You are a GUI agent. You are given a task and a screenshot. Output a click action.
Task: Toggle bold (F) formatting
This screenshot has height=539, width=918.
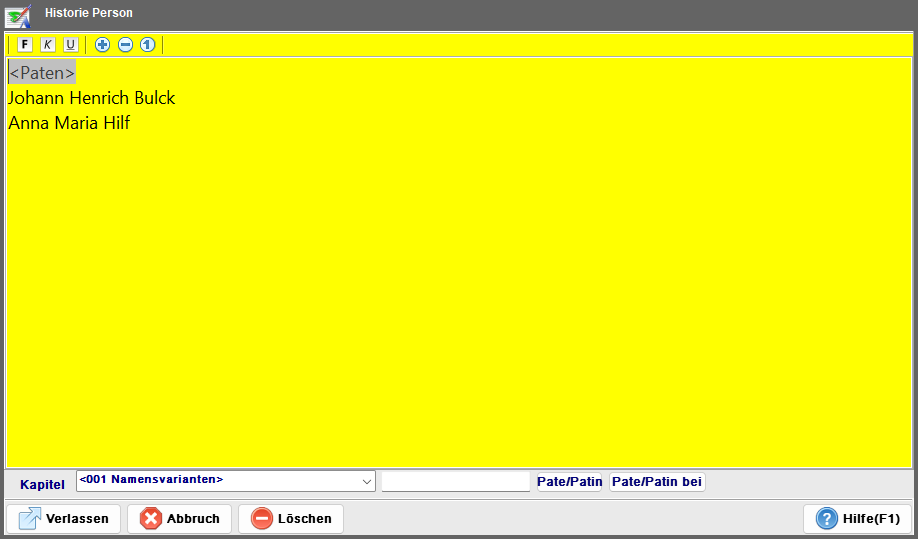coord(25,45)
